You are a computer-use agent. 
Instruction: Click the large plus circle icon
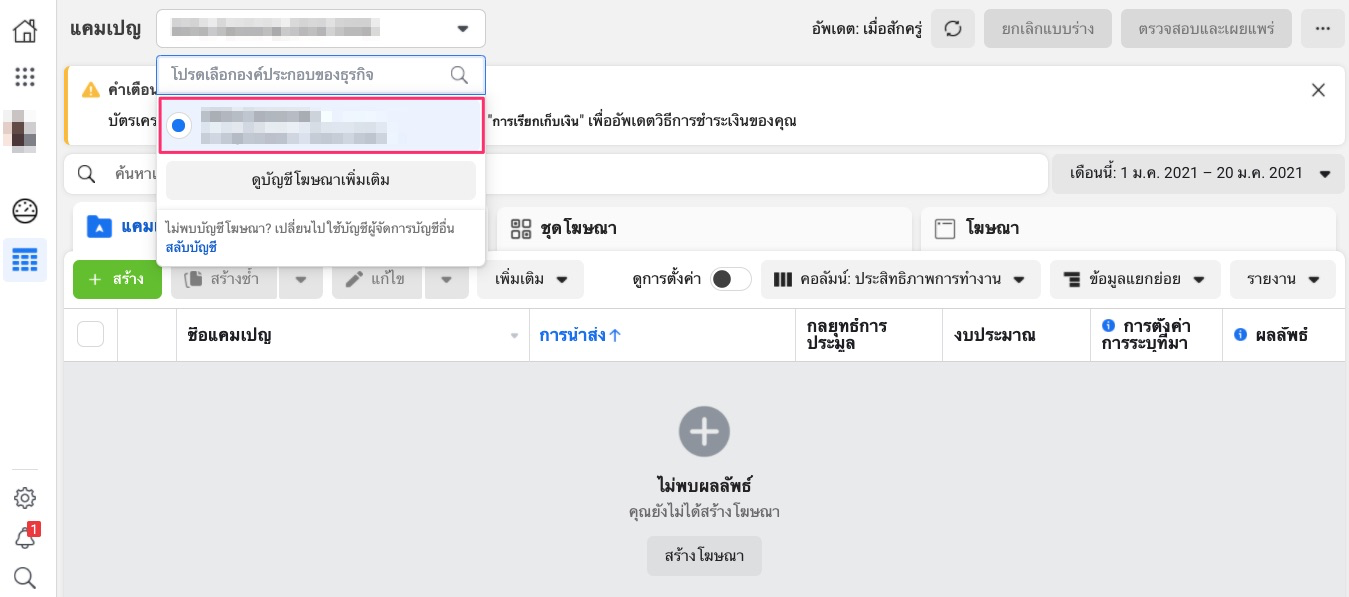click(x=704, y=432)
